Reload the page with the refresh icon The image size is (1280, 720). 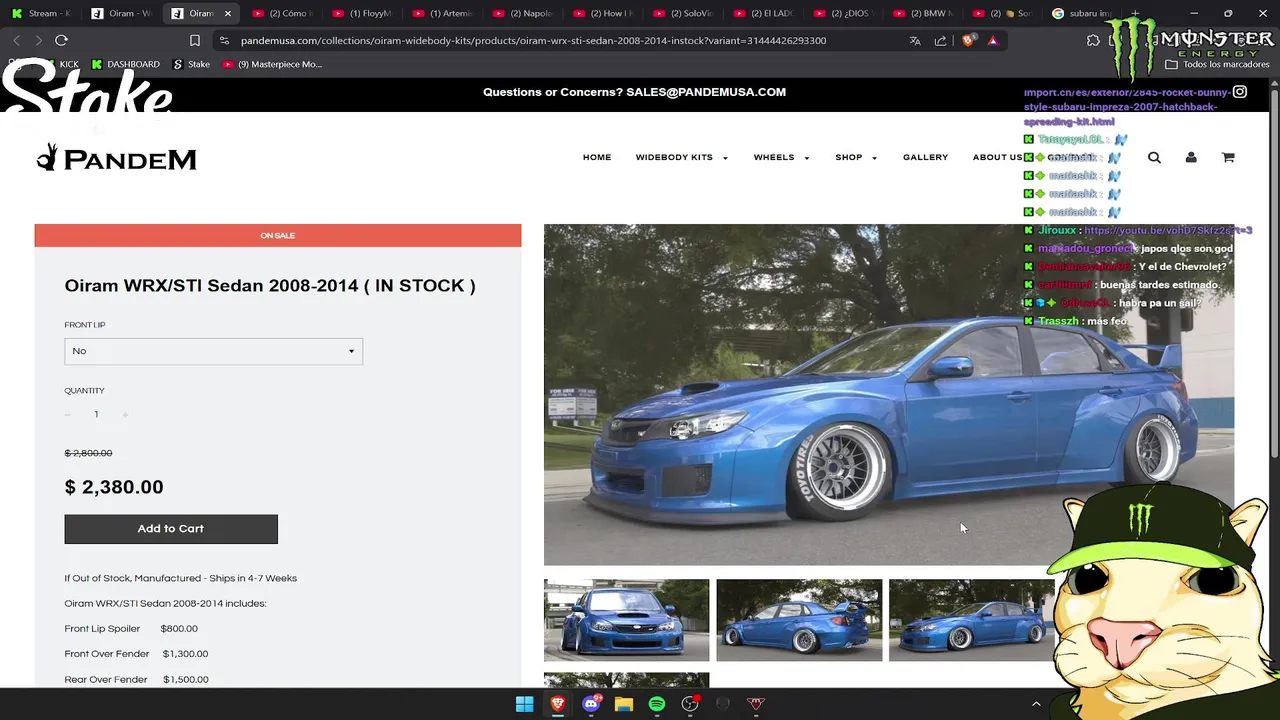(61, 40)
